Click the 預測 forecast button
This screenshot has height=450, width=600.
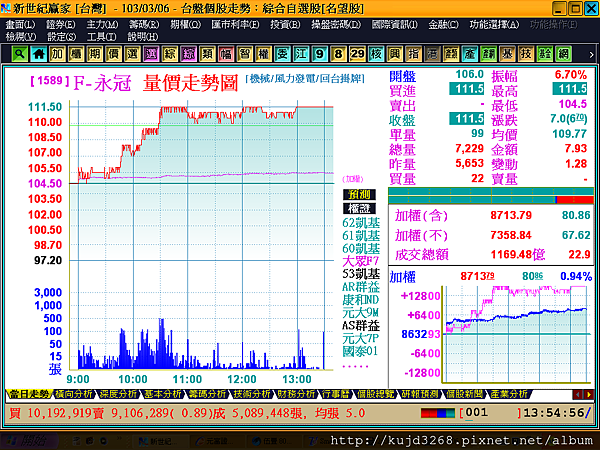click(x=359, y=194)
